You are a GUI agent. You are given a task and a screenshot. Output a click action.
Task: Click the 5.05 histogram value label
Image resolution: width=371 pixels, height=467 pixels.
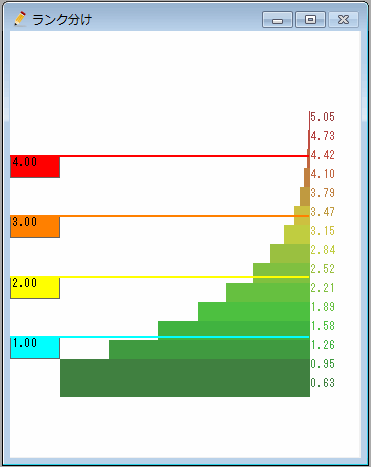[322, 117]
